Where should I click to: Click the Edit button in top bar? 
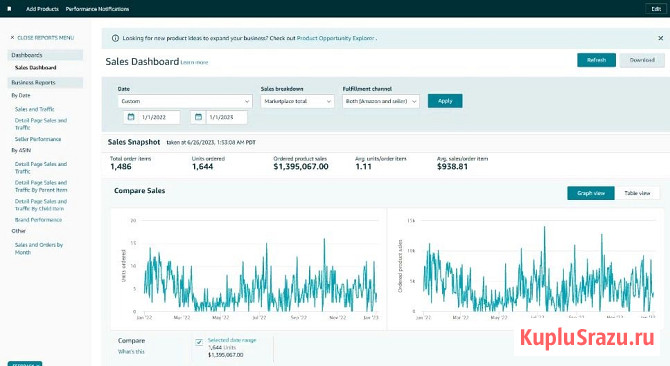tap(656, 9)
